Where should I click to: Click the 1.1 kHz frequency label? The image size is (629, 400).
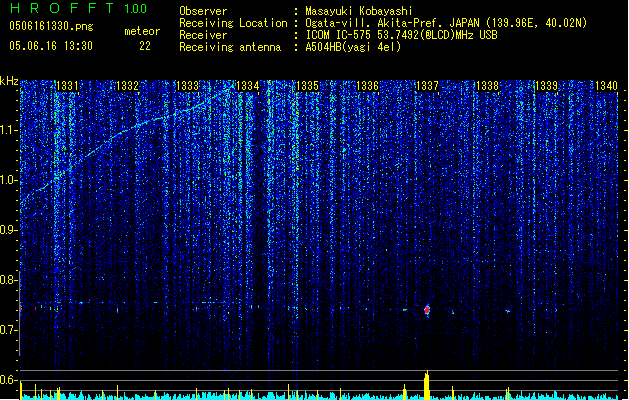[9, 130]
